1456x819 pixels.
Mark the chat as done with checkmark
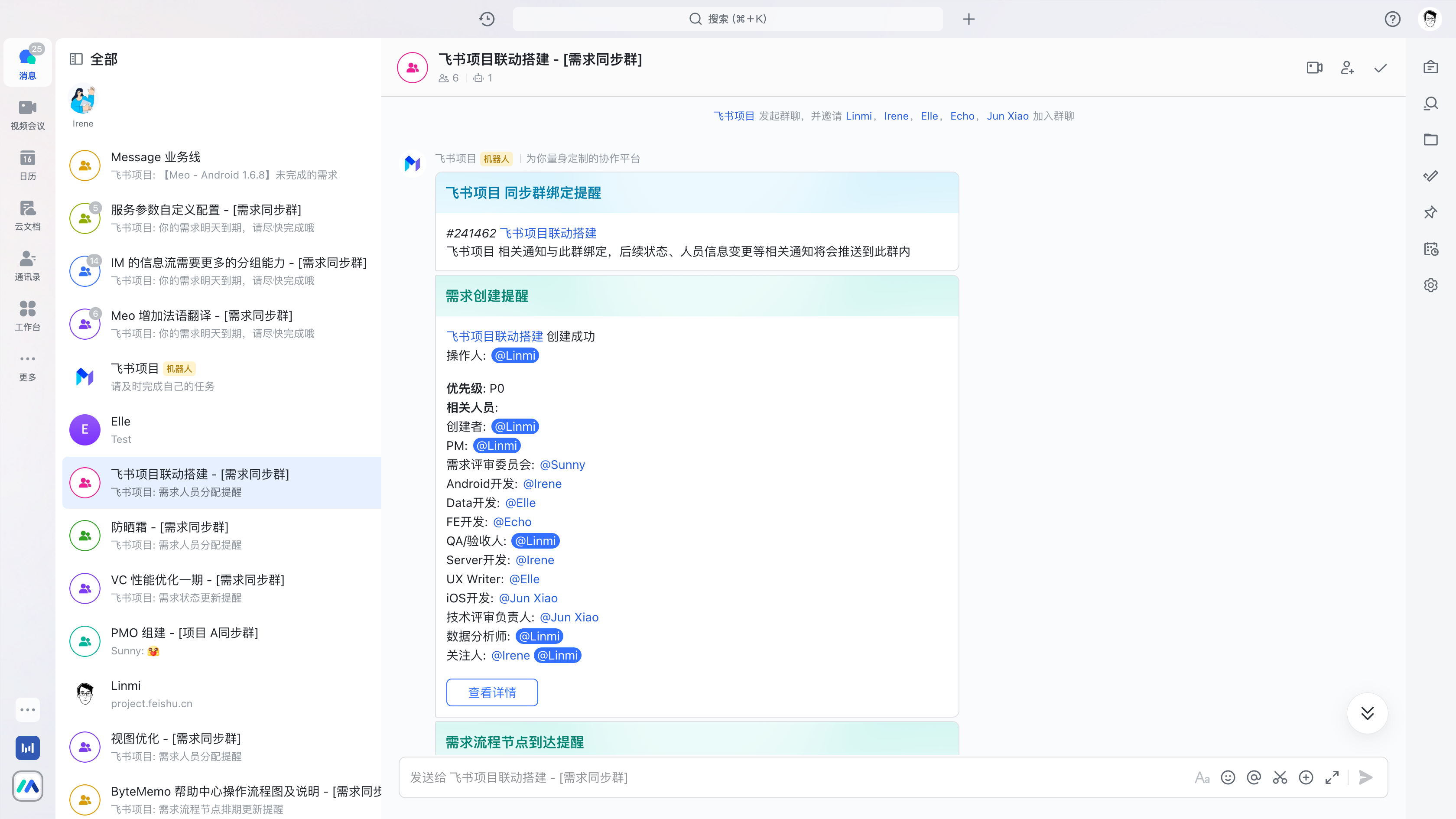(x=1380, y=68)
